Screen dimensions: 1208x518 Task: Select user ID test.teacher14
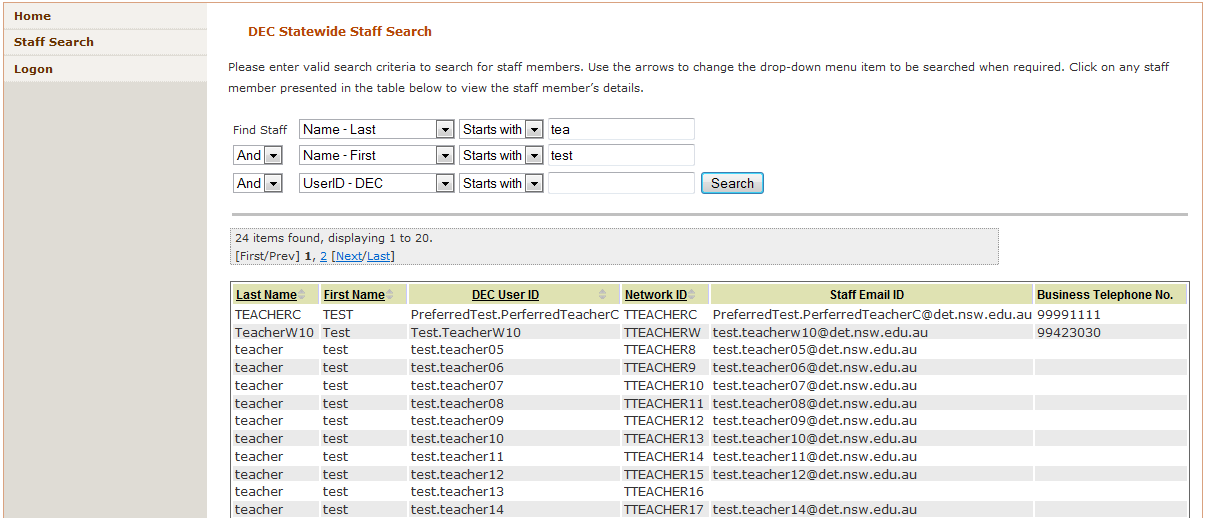coord(457,509)
